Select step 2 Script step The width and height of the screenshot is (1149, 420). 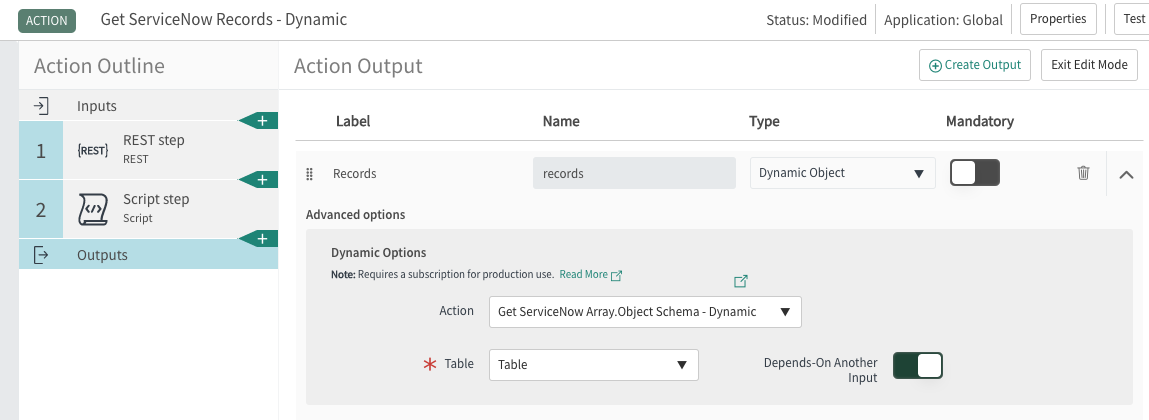pos(149,209)
